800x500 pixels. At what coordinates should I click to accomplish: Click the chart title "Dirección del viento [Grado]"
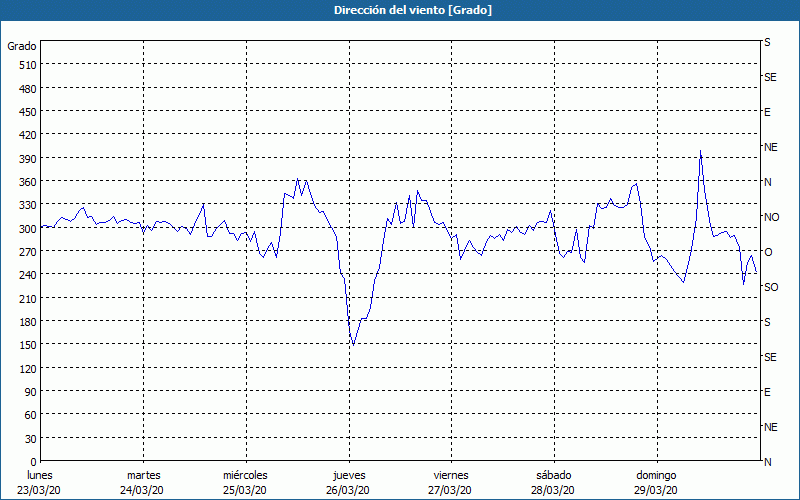413,10
